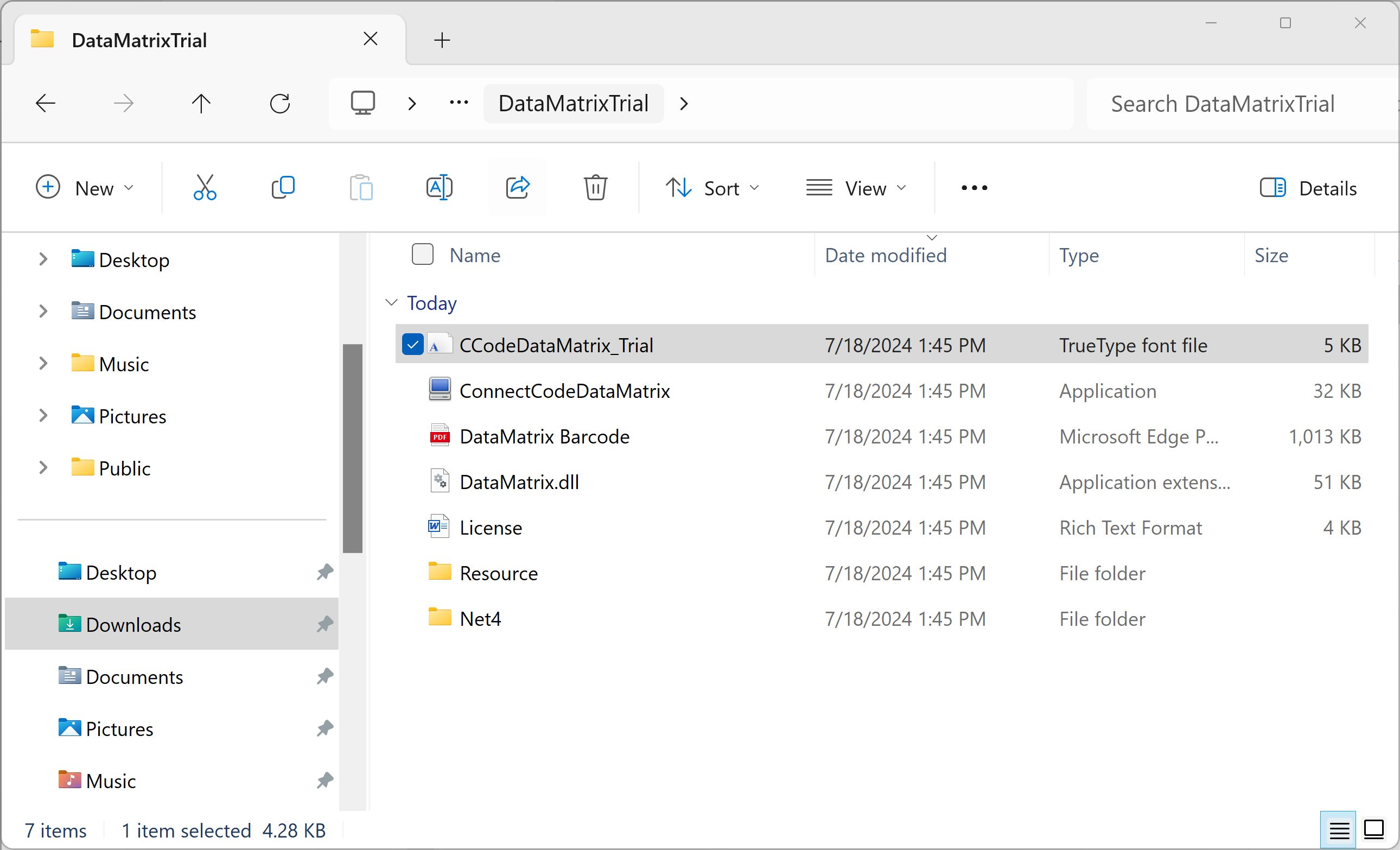
Task: Switch to the details list view icon in status bar
Action: 1339,830
